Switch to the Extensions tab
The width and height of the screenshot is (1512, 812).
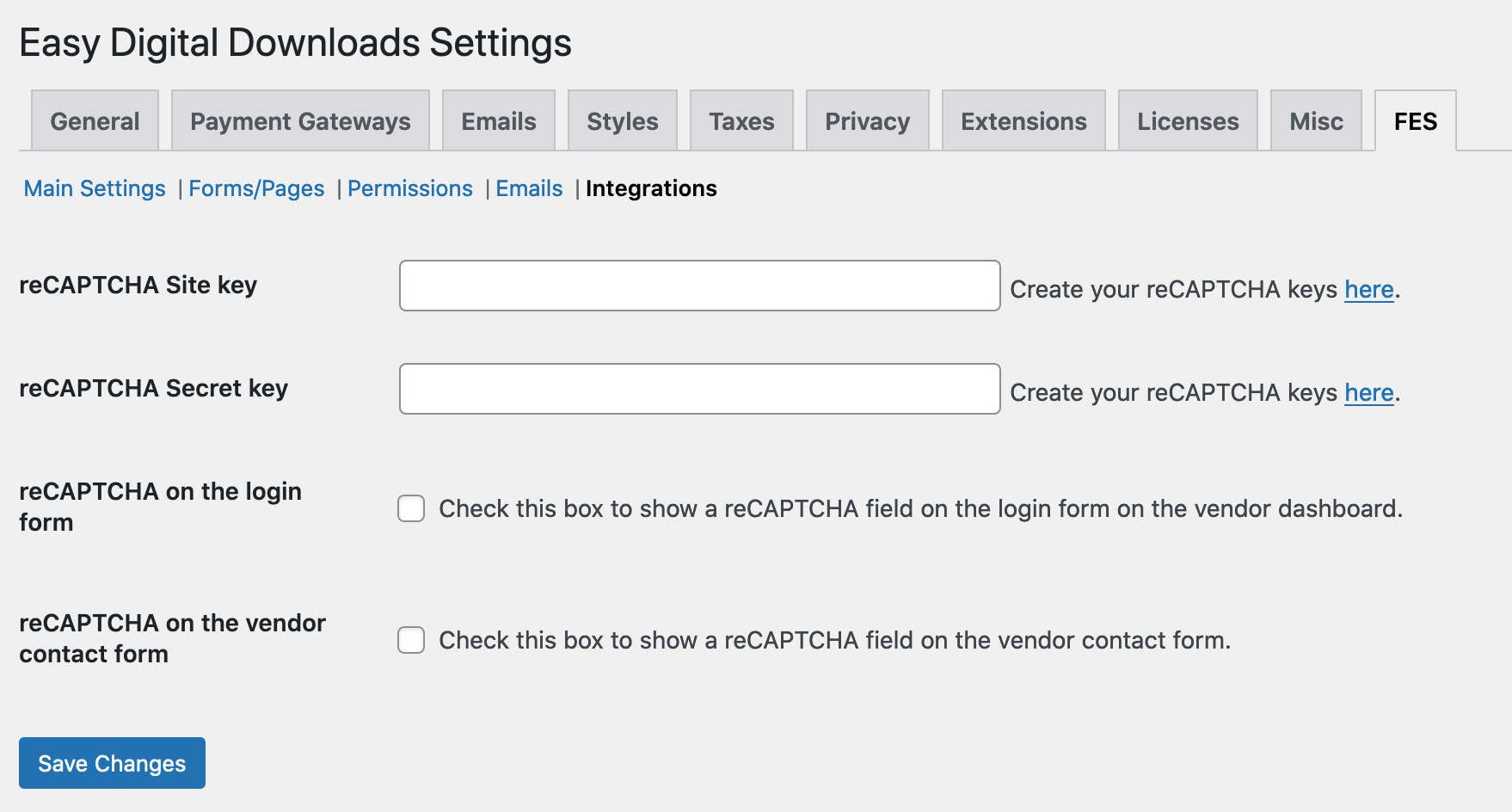[x=1023, y=121]
